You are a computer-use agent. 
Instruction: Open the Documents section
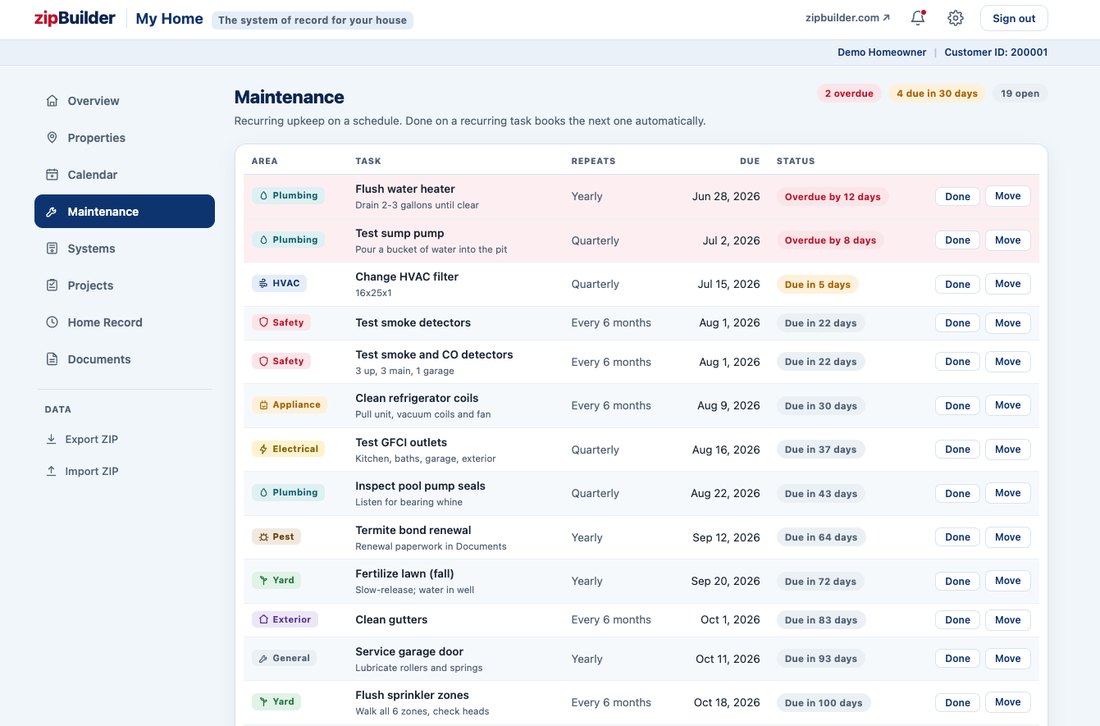point(124,359)
